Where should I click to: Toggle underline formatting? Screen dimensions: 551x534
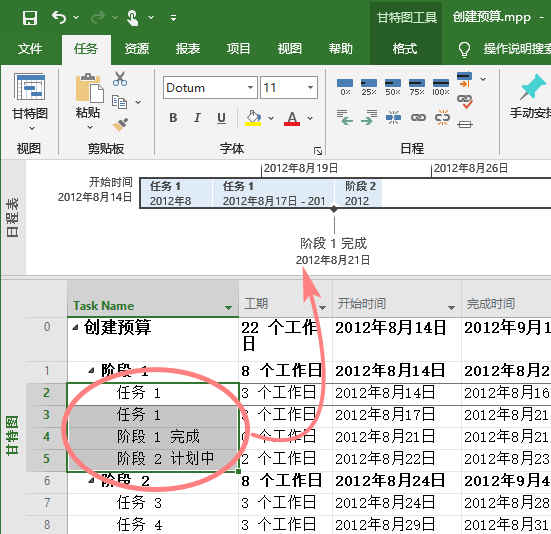(x=221, y=118)
